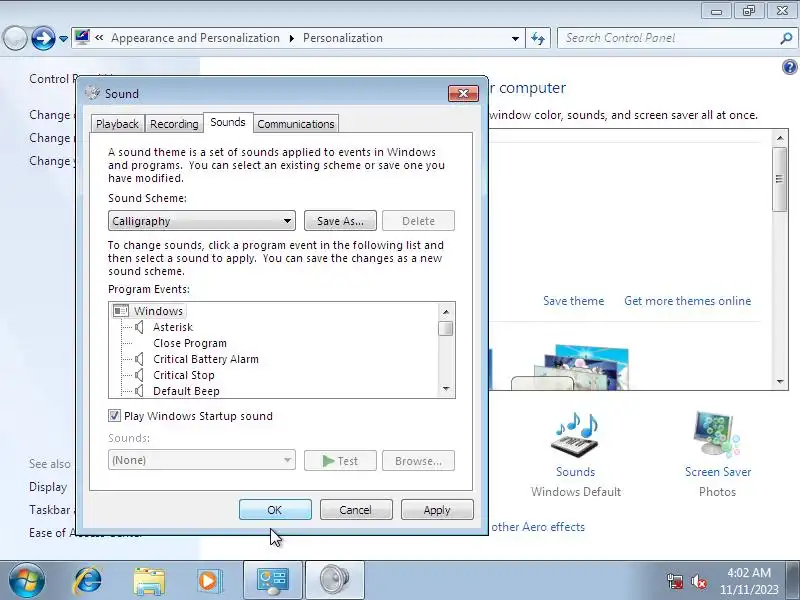This screenshot has width=800, height=600.
Task: Click the Save As... button
Action: (x=340, y=221)
